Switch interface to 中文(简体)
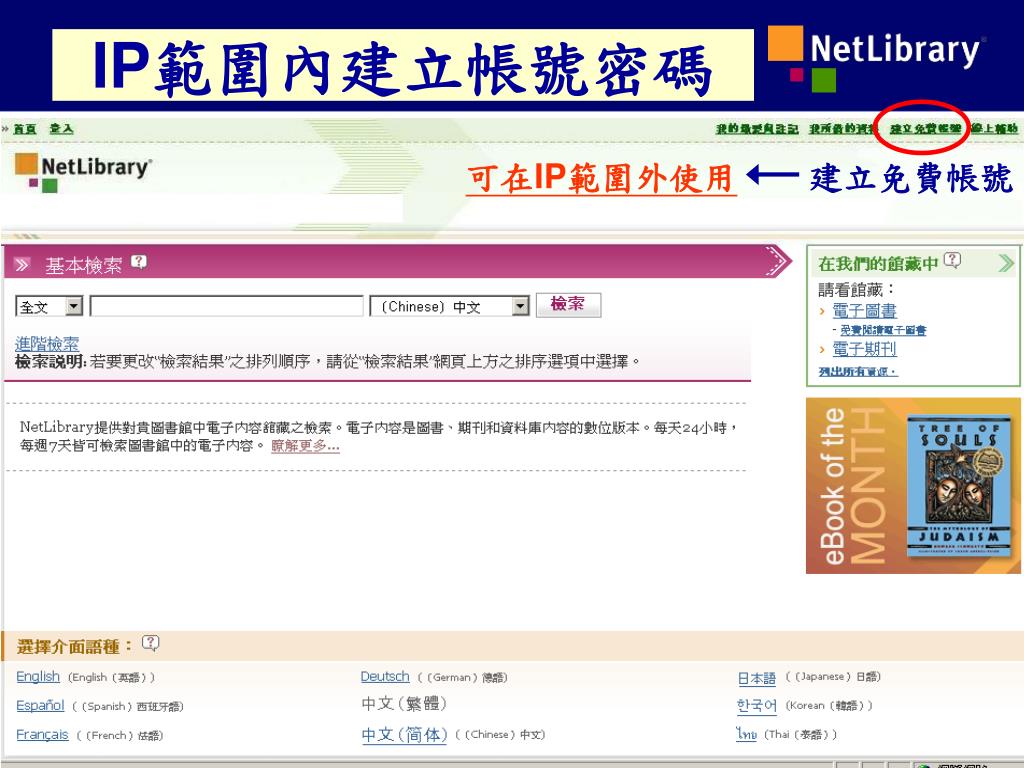Screen dimensions: 1024x768 tap(404, 735)
